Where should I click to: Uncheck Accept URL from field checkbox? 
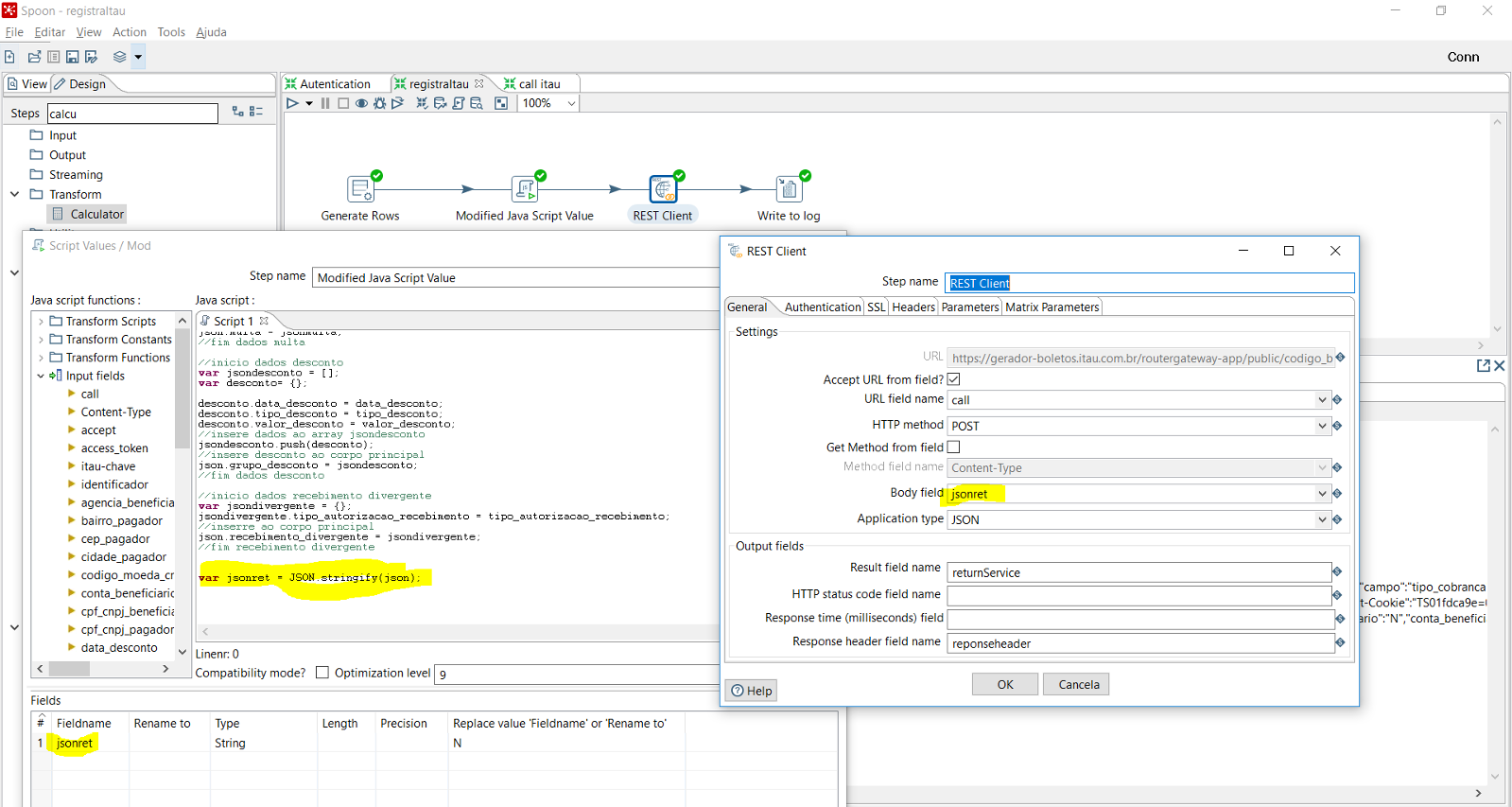point(954,379)
